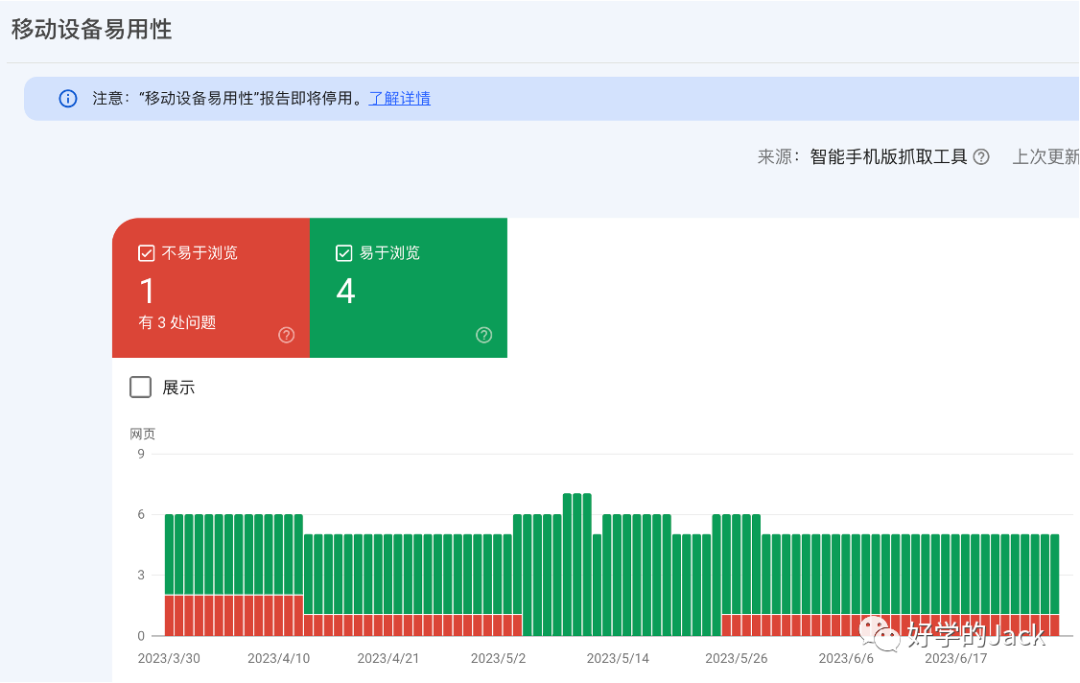
Task: Select the 2023/5/14 date on the axis
Action: coord(617,659)
